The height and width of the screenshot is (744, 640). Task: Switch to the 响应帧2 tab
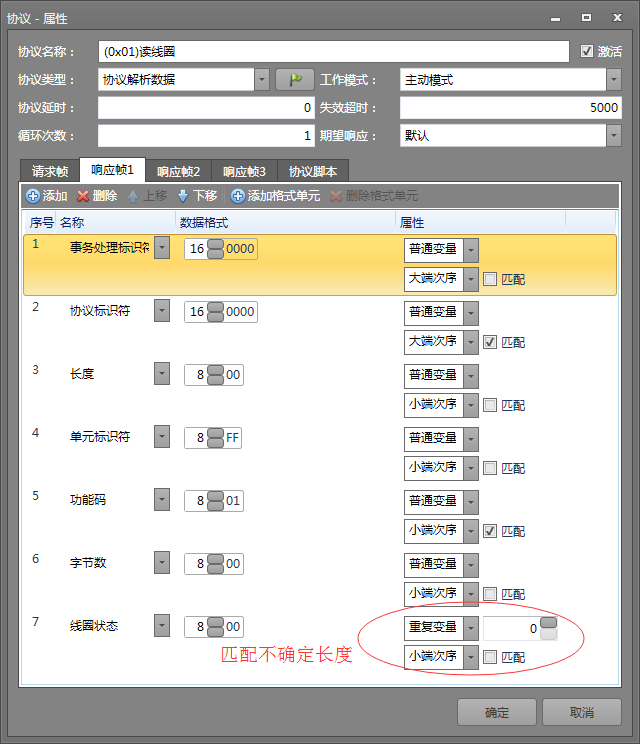point(178,171)
